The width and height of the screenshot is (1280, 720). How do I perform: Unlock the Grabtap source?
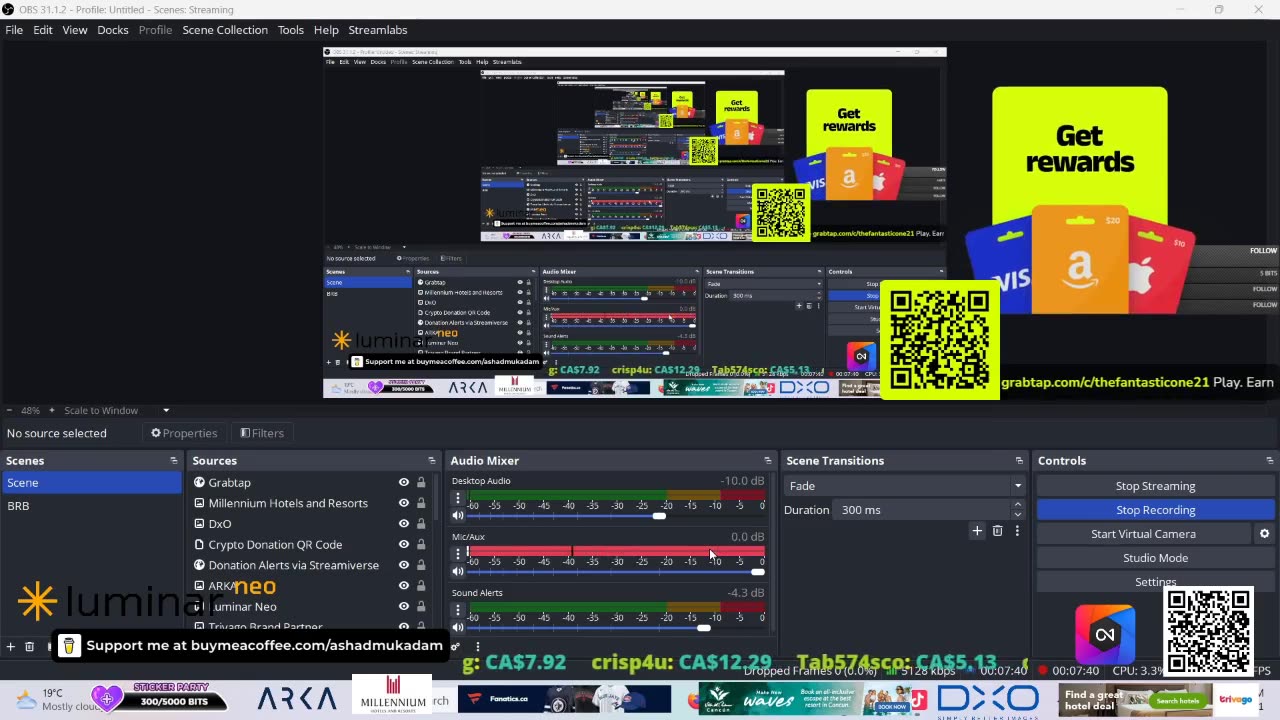421,482
